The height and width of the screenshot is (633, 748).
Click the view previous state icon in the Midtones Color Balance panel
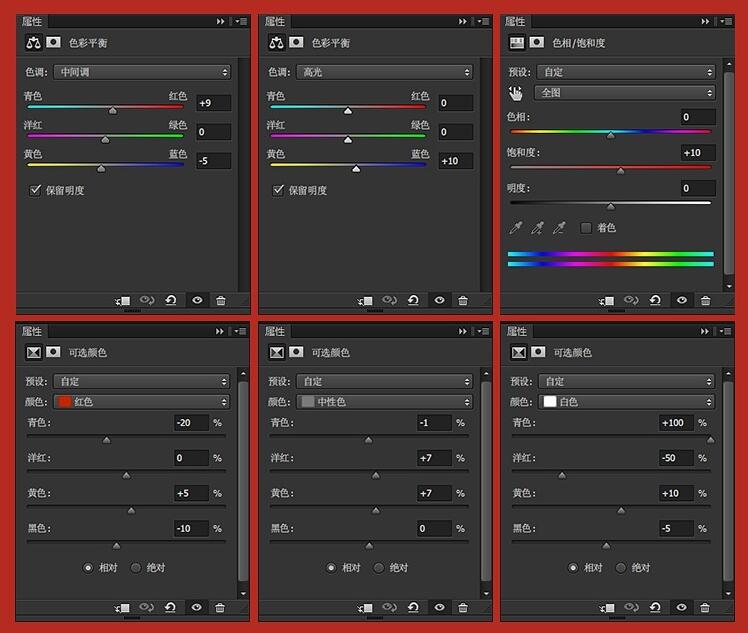(x=147, y=301)
